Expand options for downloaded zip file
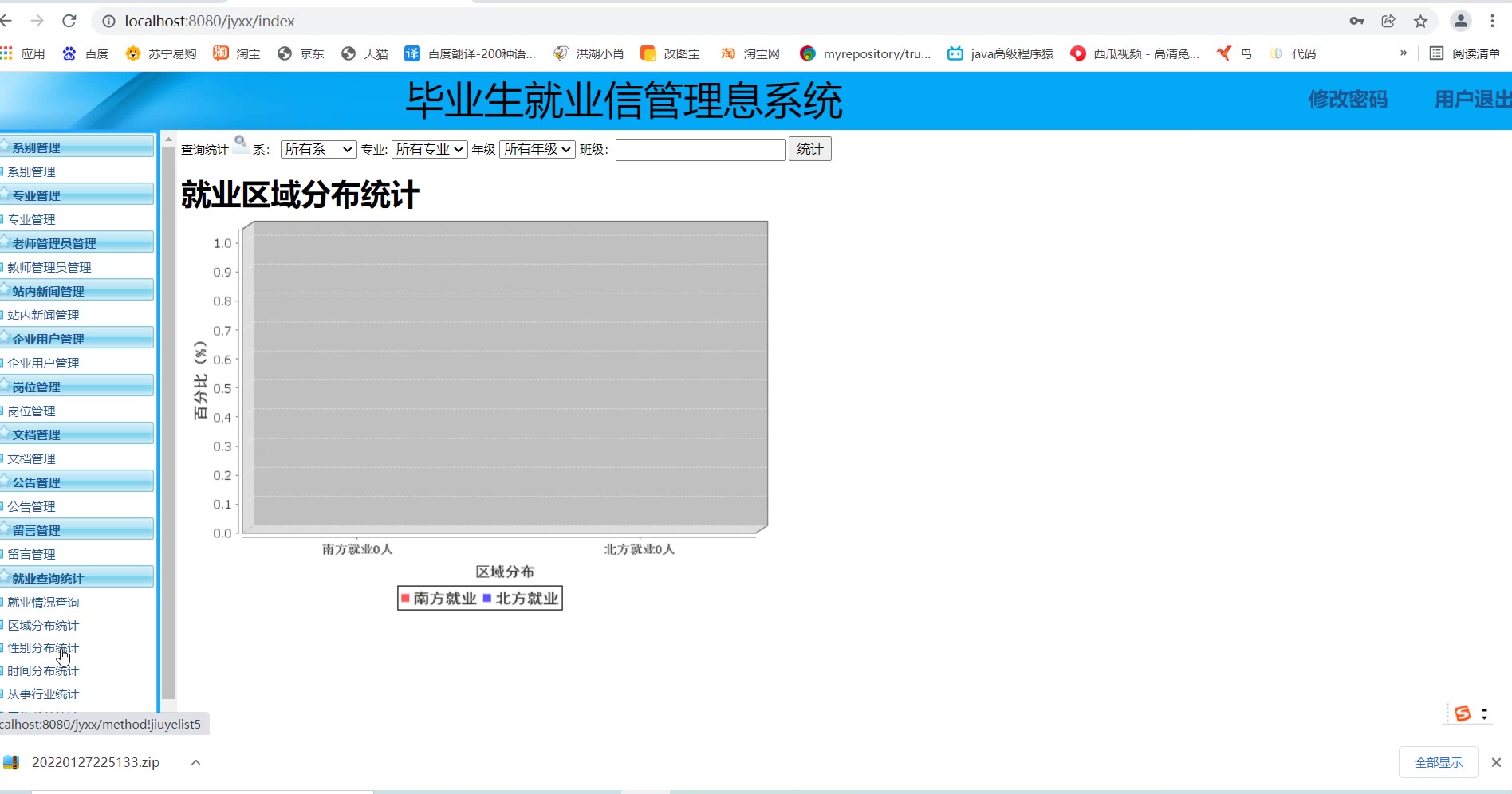Viewport: 1512px width, 794px height. (x=195, y=762)
